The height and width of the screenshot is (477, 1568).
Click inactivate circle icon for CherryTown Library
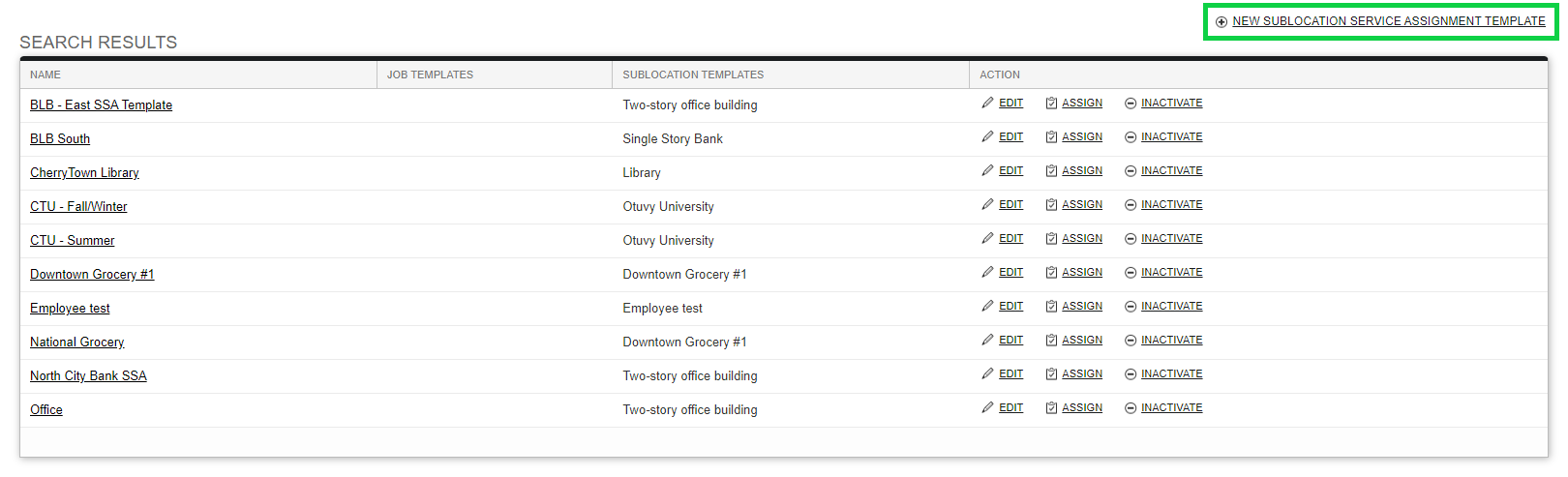[1131, 171]
